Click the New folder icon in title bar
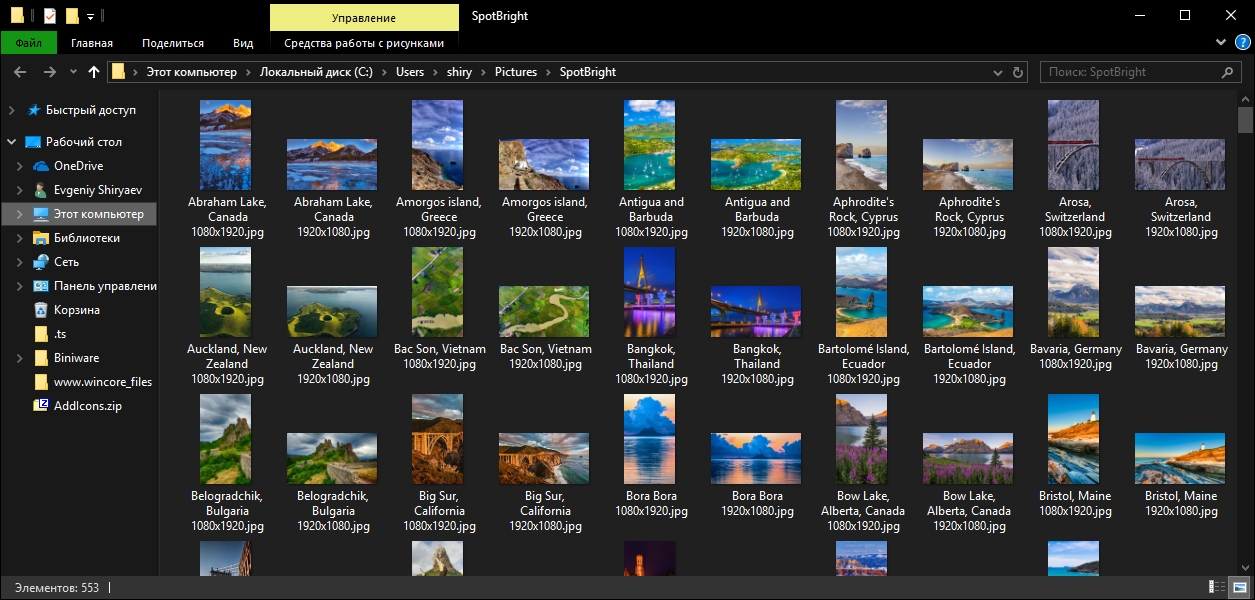This screenshot has width=1255, height=600. [72, 16]
